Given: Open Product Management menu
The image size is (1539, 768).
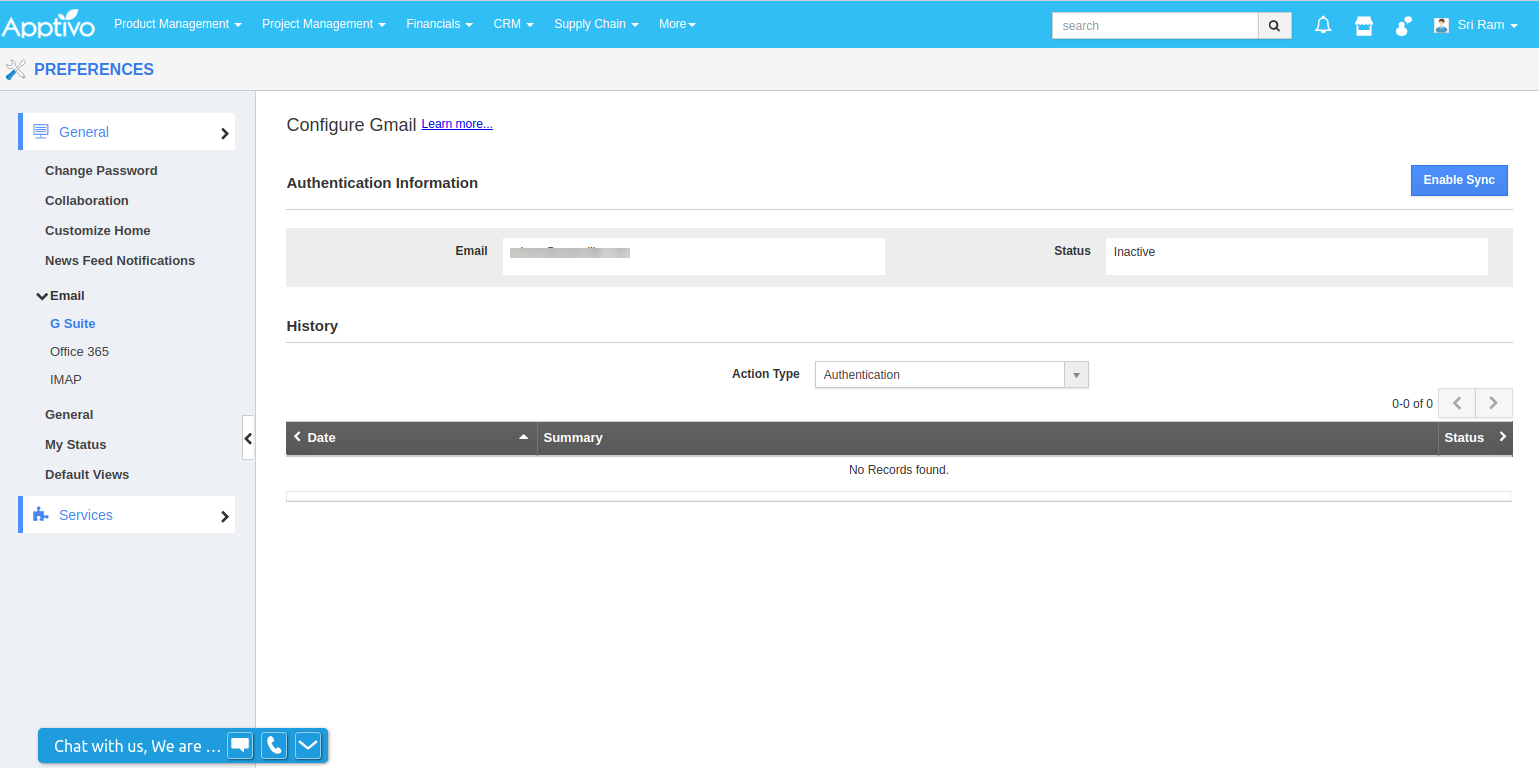Looking at the screenshot, I should pyautogui.click(x=178, y=24).
